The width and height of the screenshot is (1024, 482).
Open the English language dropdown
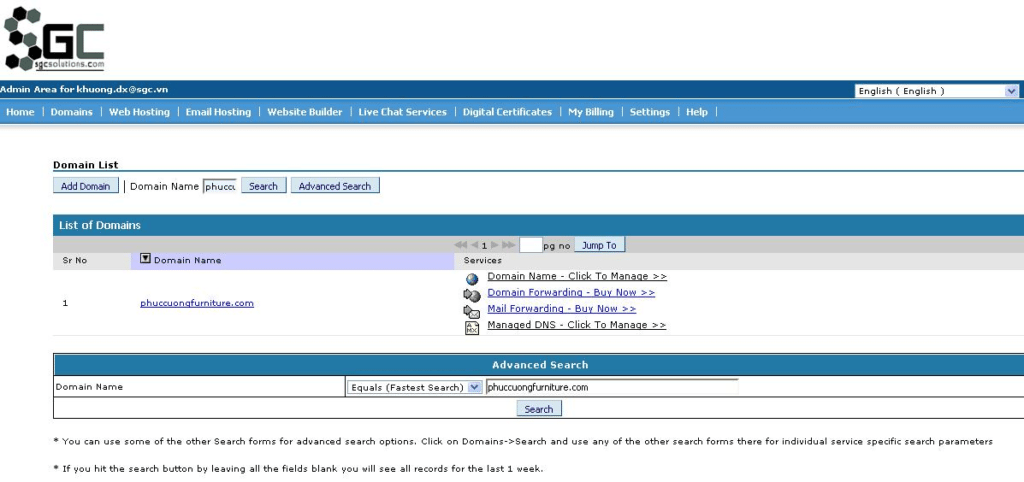click(937, 91)
